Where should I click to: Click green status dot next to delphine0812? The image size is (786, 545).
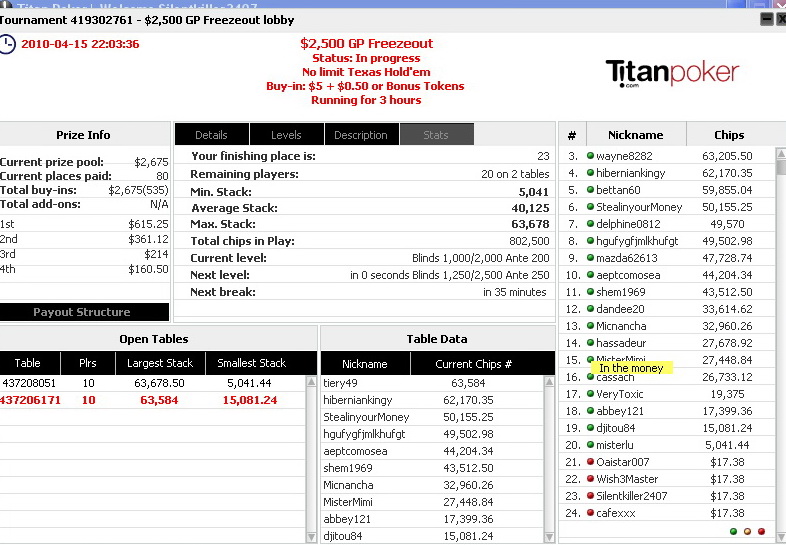(591, 224)
